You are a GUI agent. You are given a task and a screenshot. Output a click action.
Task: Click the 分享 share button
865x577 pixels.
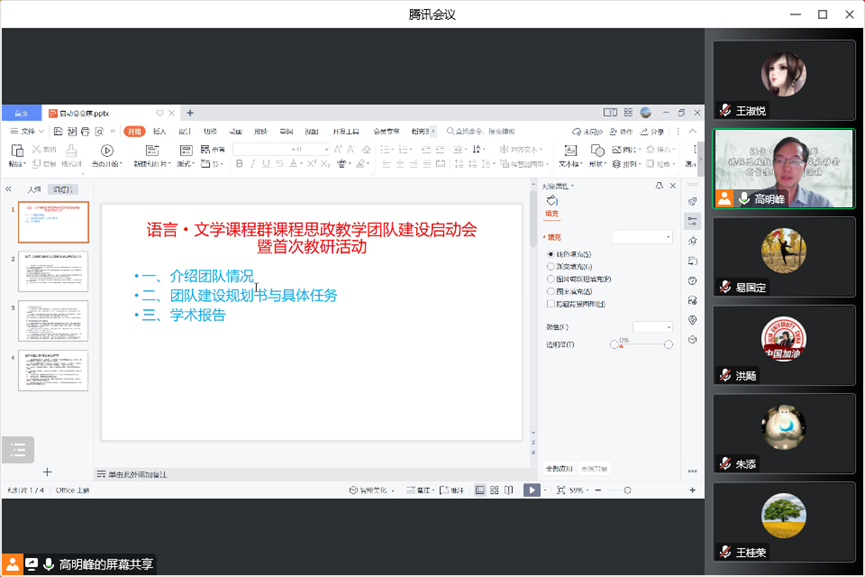652,131
